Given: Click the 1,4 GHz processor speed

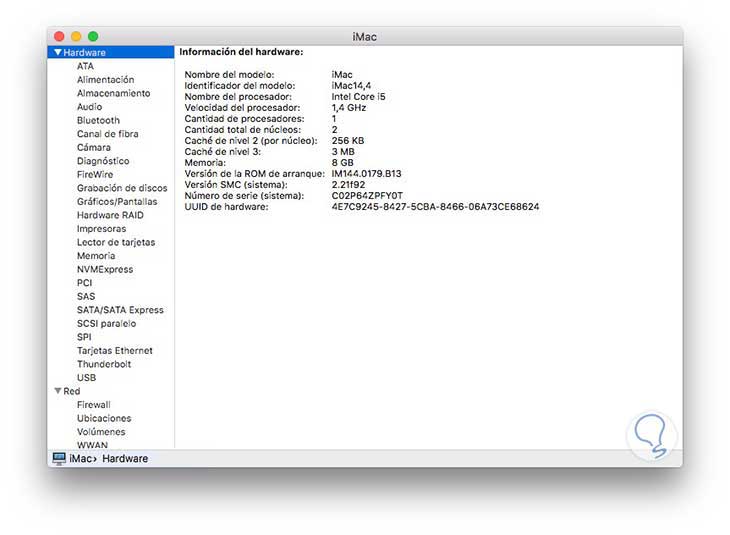Looking at the screenshot, I should (349, 108).
